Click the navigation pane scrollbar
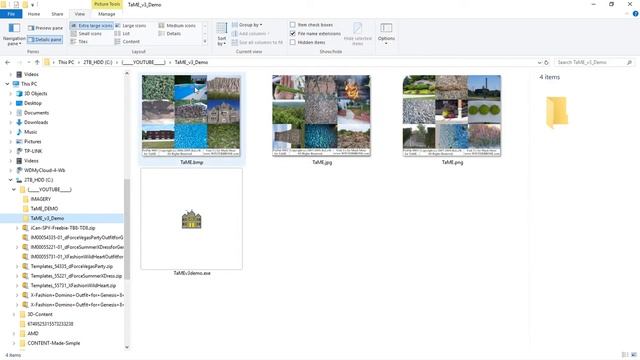The image size is (640, 360). tap(127, 229)
